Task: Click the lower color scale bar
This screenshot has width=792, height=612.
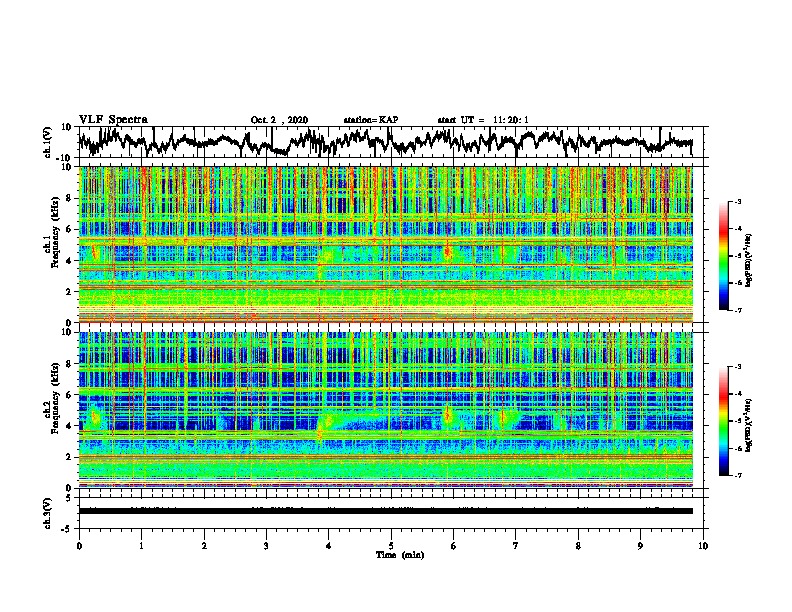Action: [724, 421]
